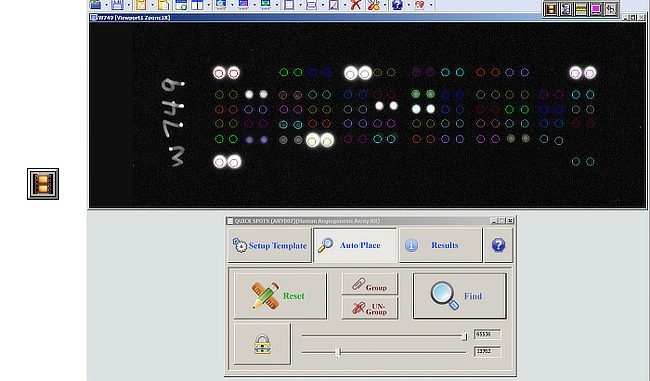Click the 65536 value field
This screenshot has height=381, width=650.
click(487, 334)
